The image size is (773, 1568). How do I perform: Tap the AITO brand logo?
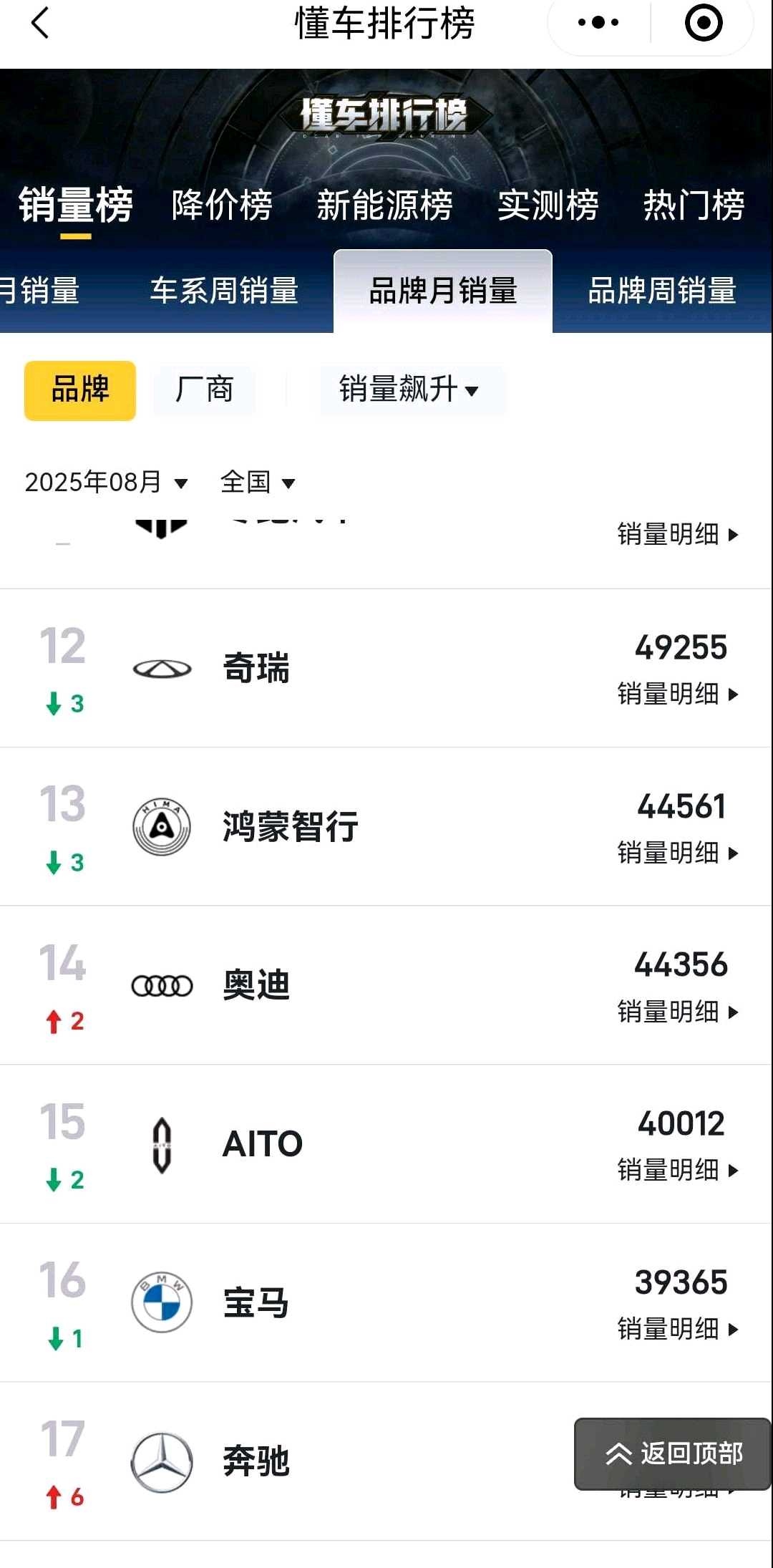162,1144
